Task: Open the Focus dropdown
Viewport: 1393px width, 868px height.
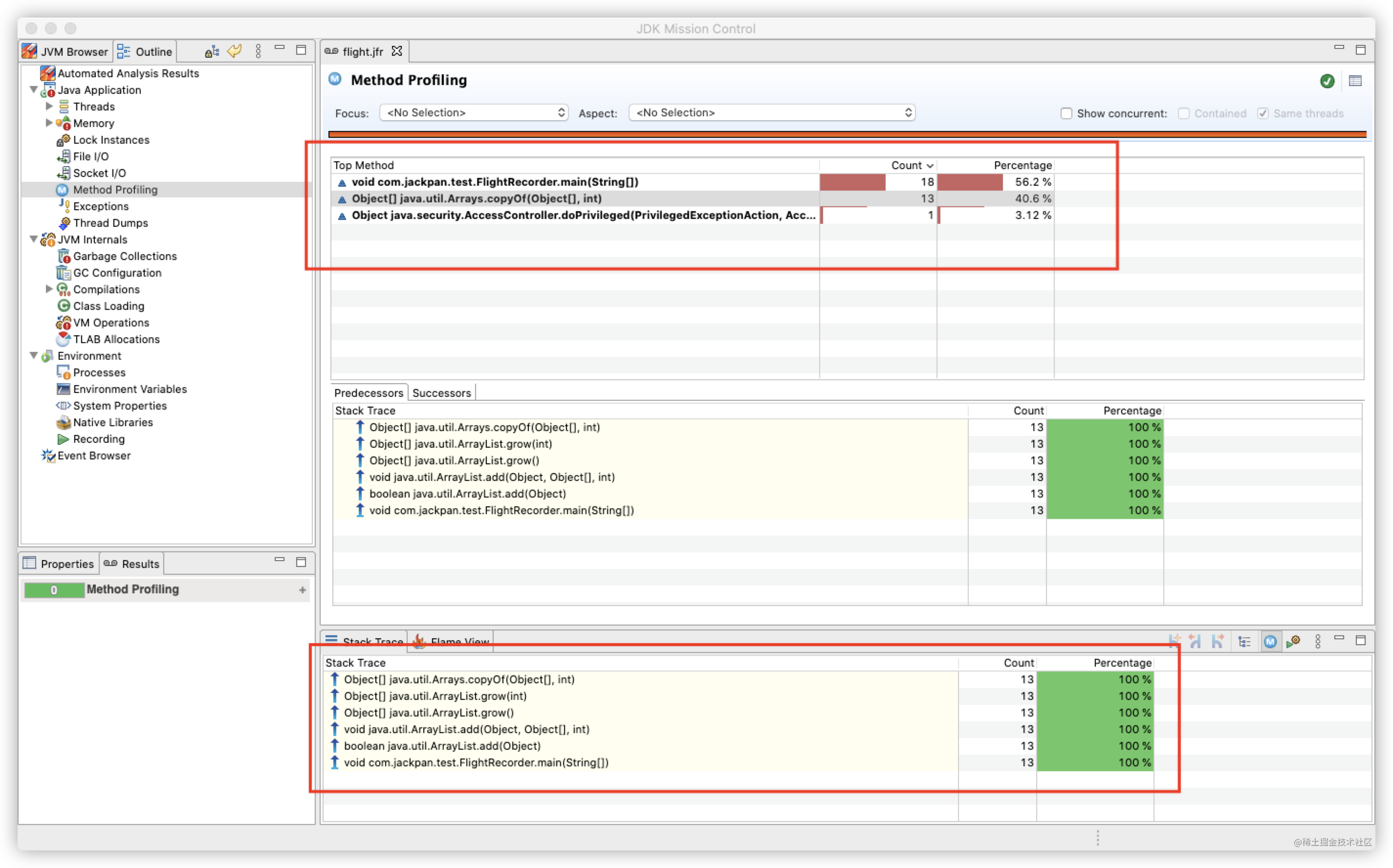Action: [x=474, y=112]
